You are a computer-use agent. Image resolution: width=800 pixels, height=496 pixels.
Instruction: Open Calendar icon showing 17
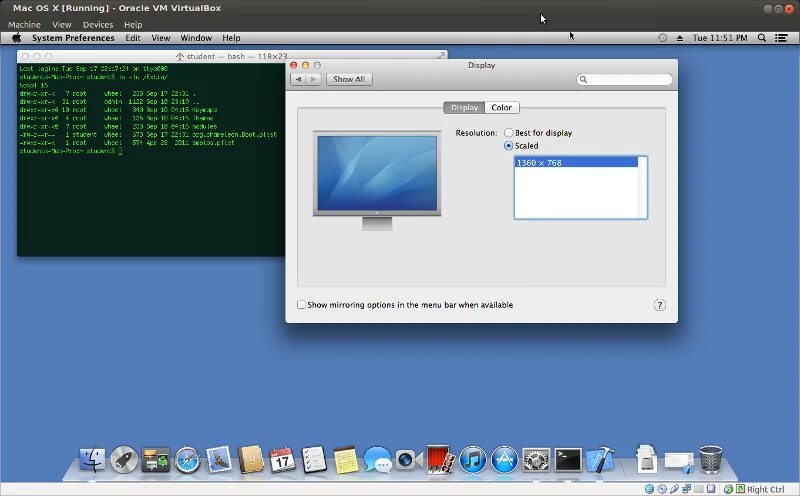(282, 460)
